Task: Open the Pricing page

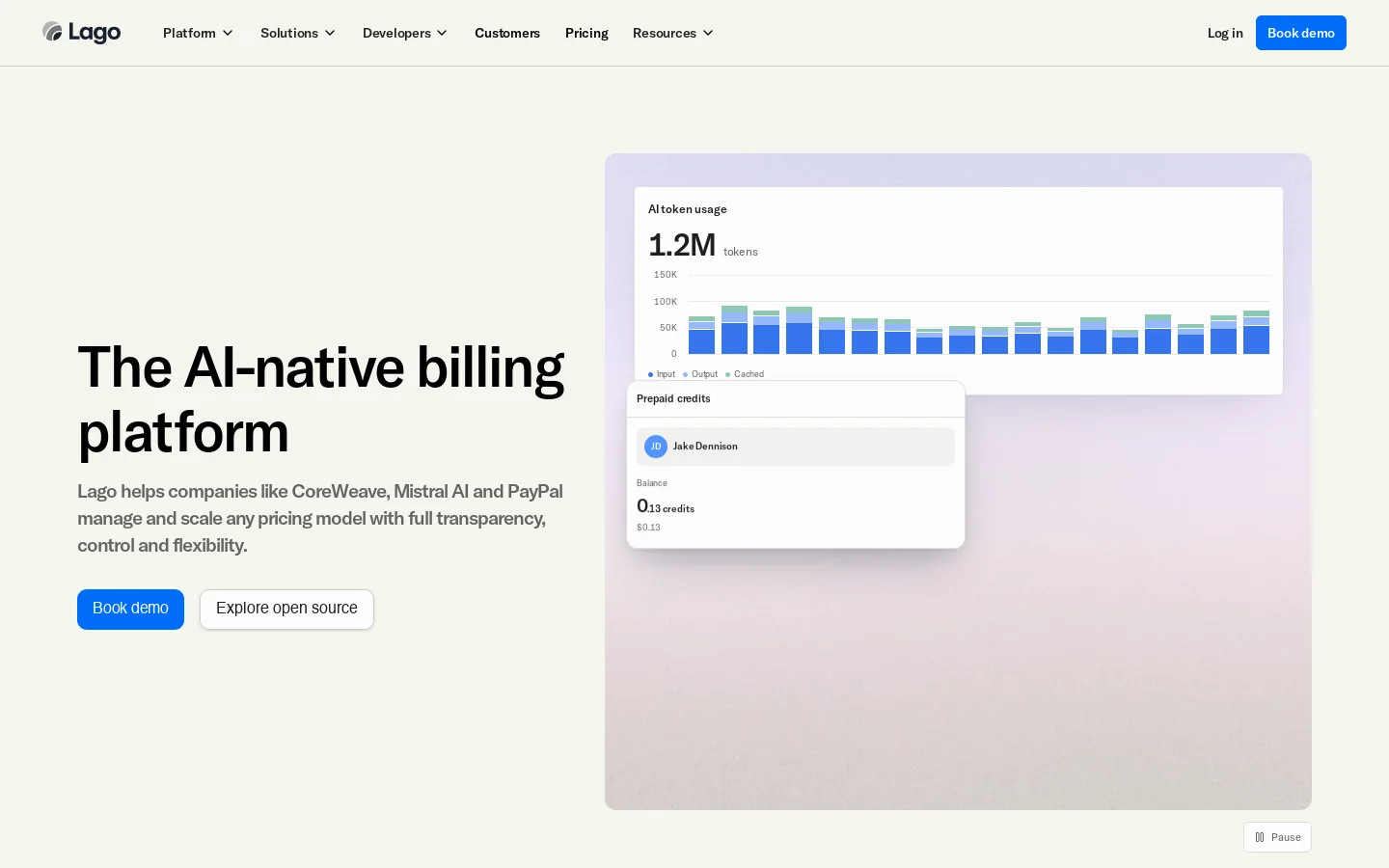Action: point(586,33)
